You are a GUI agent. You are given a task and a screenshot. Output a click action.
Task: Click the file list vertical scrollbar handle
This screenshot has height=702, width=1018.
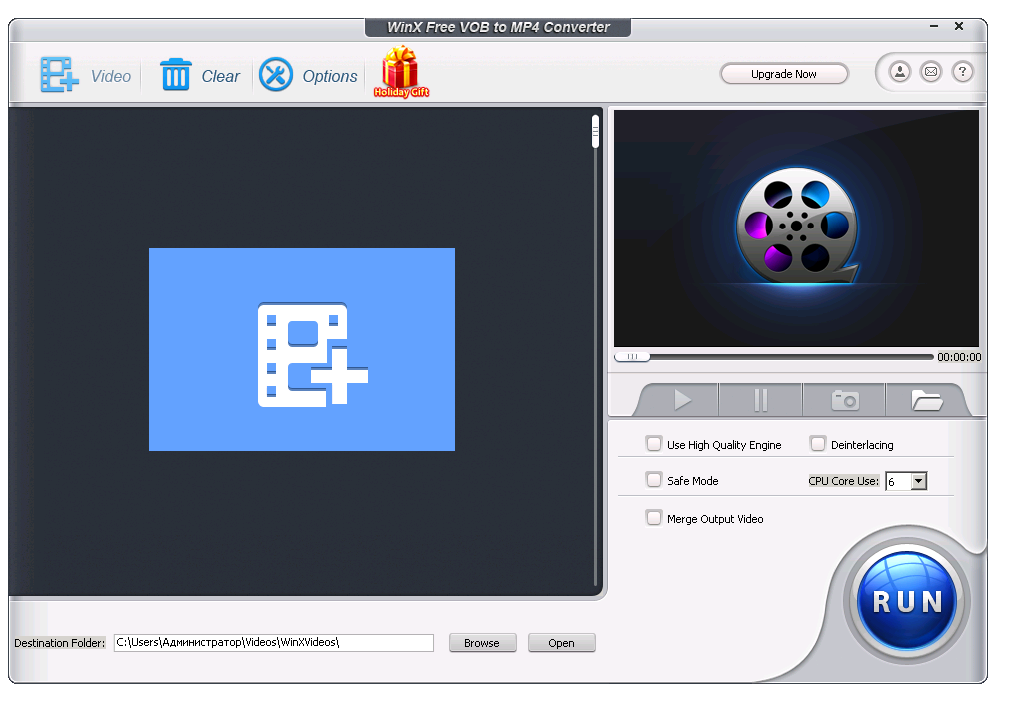(x=595, y=132)
